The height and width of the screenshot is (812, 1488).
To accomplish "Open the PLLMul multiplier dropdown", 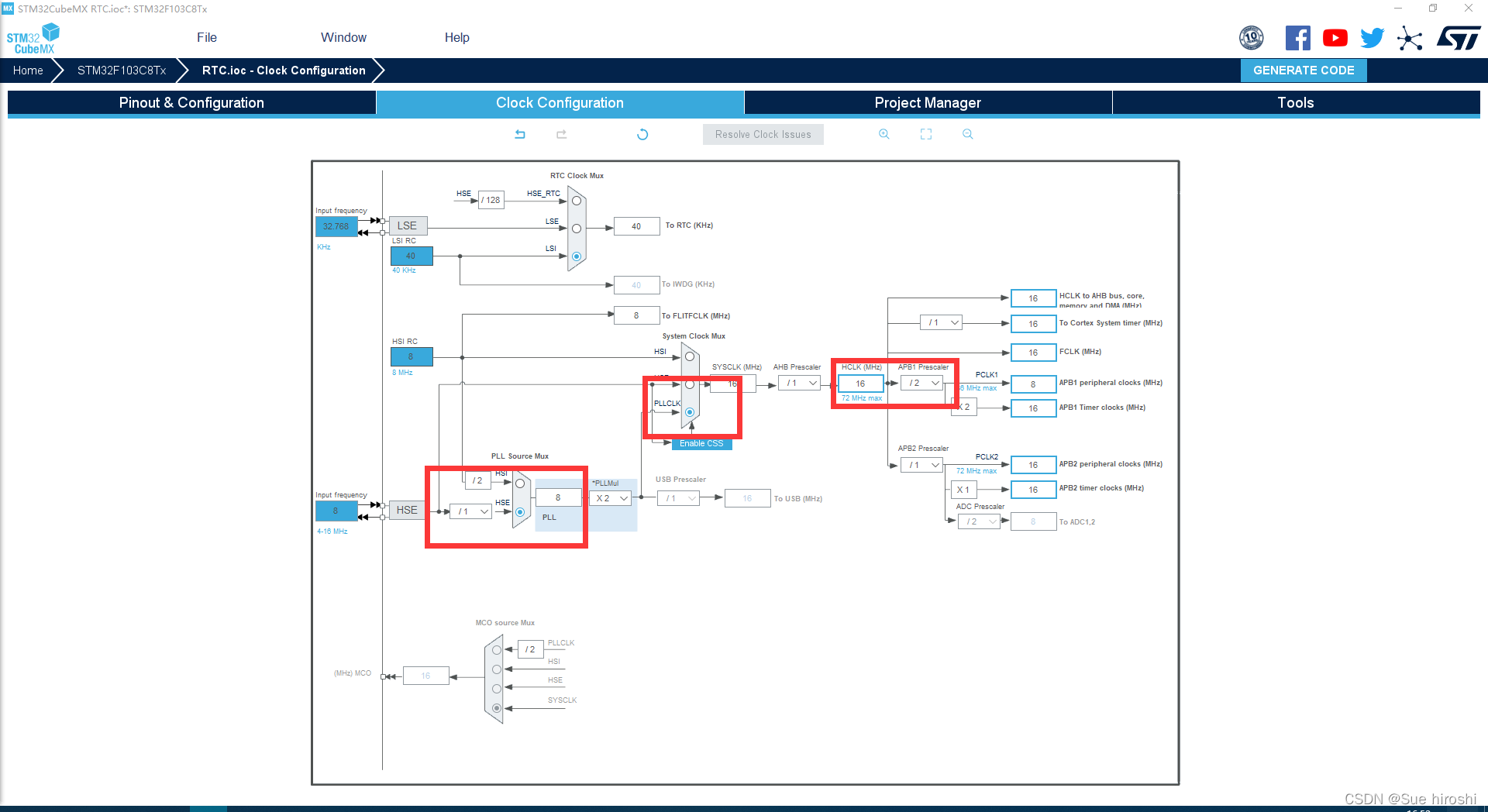I will click(611, 498).
